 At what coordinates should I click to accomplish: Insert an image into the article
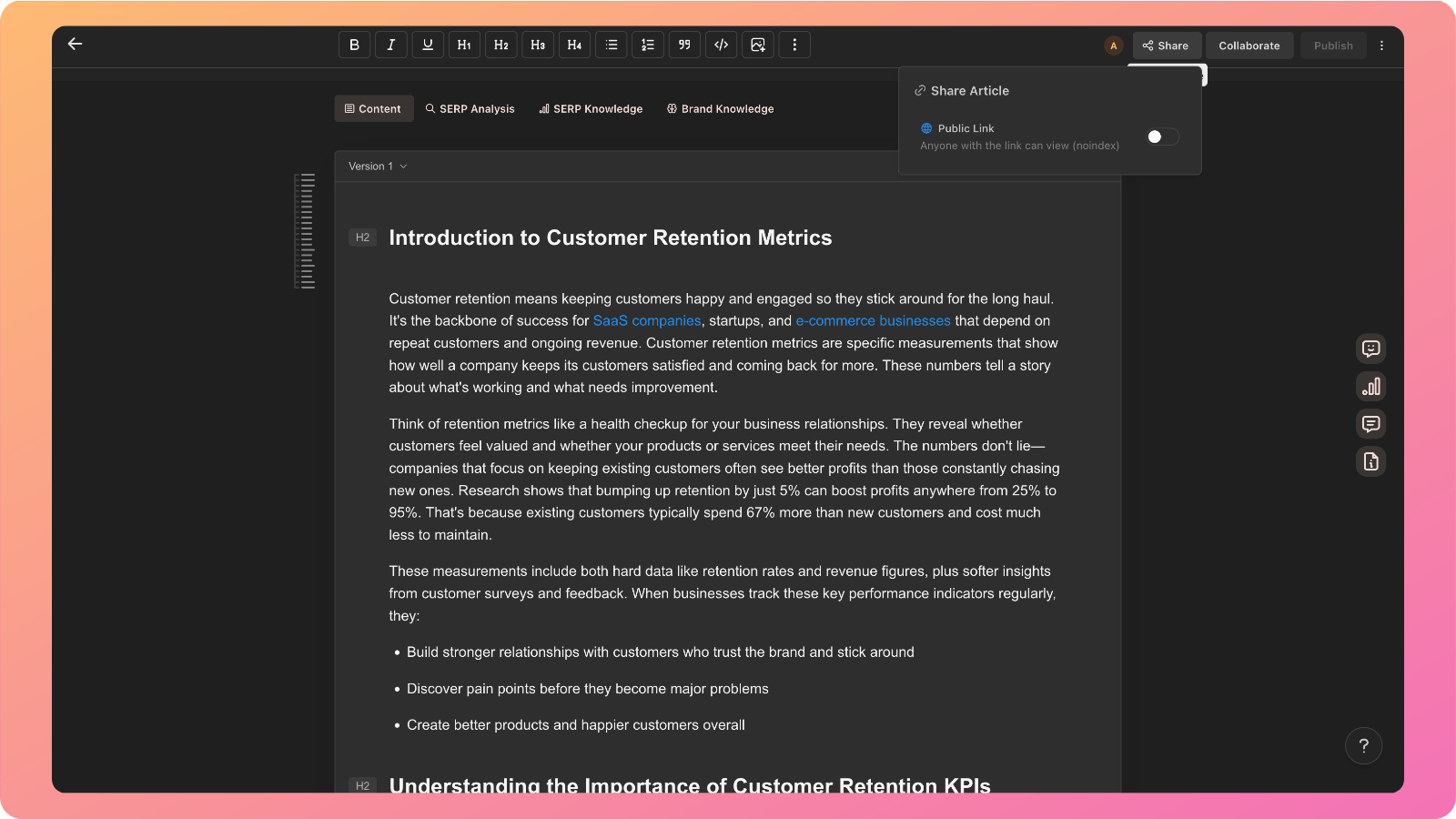[757, 45]
